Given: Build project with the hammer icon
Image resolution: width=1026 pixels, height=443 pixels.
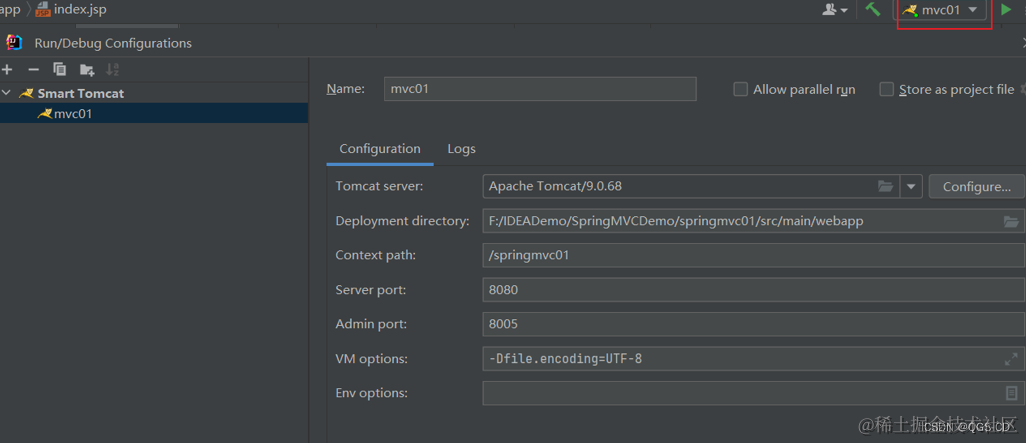Looking at the screenshot, I should pos(873,10).
